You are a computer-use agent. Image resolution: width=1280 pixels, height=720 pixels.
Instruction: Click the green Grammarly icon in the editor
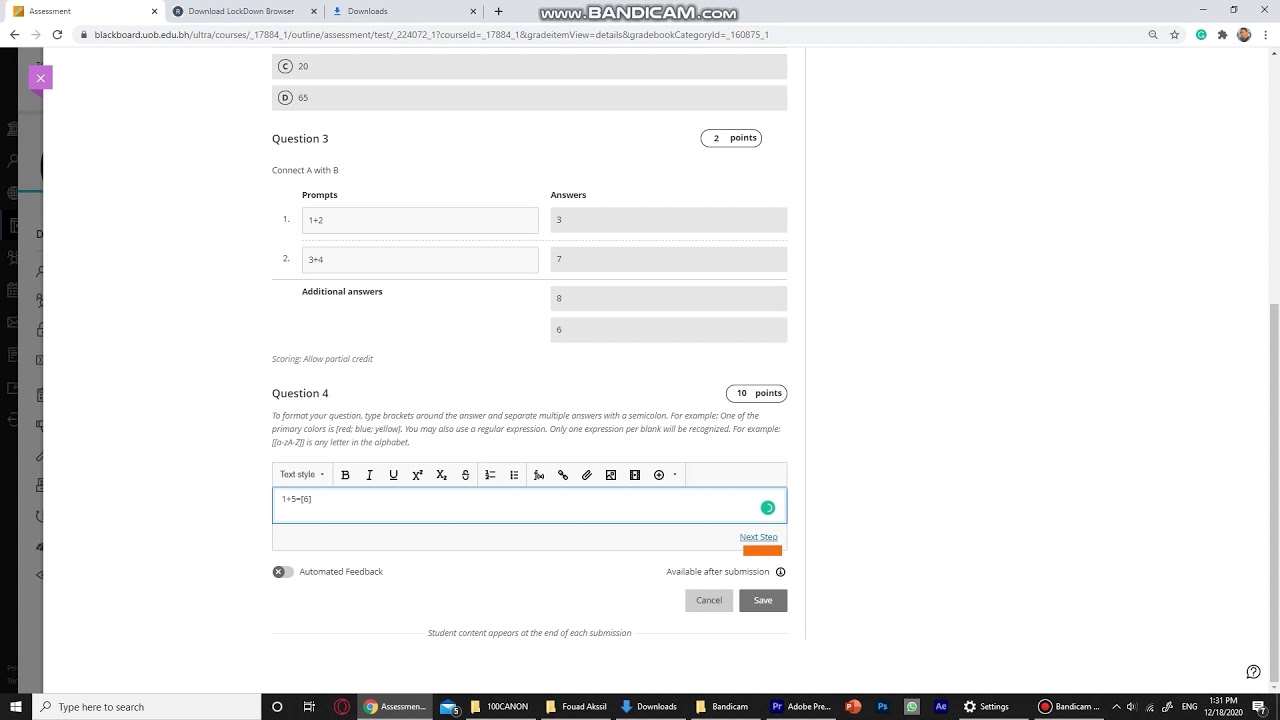click(x=768, y=508)
